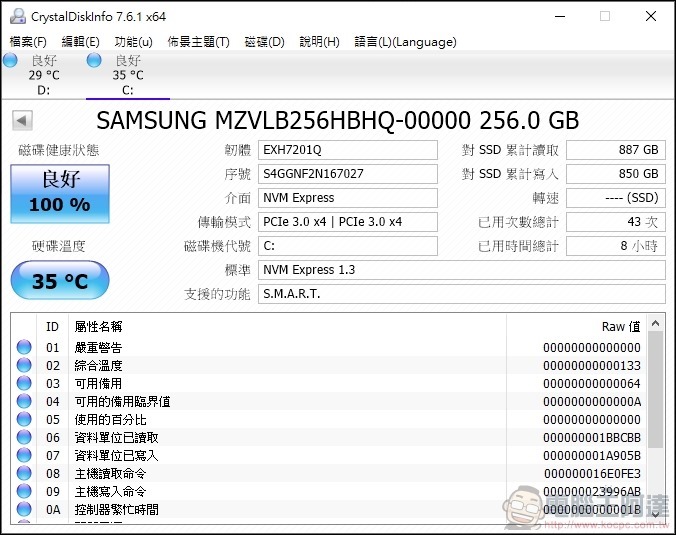
Task: Click the total host writes value 850 GB
Action: tap(616, 174)
